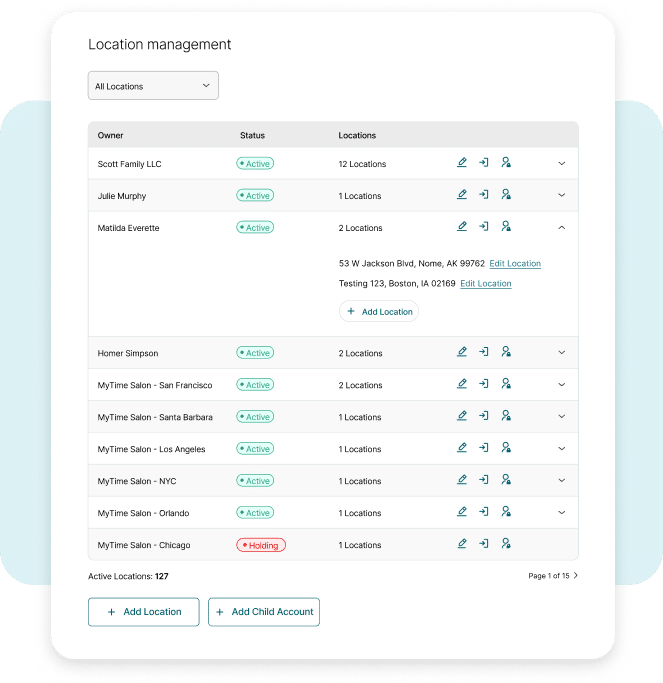
Task: Open user icon for MyTime Salon - Santa Barbara
Action: (x=506, y=416)
